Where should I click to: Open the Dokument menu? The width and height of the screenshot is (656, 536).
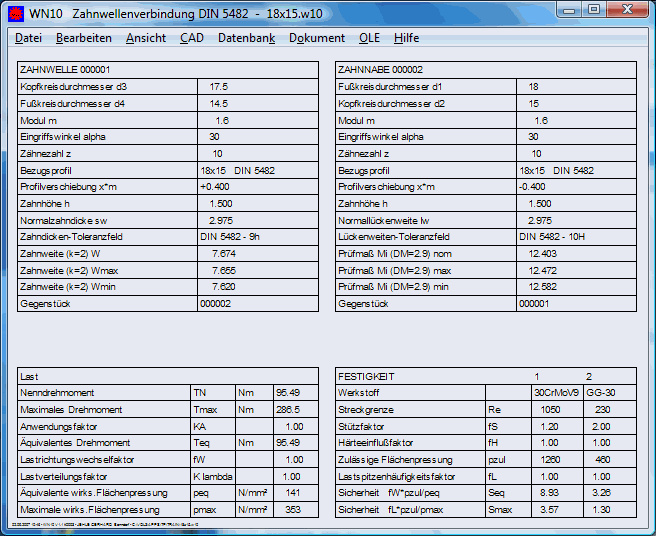tap(316, 38)
